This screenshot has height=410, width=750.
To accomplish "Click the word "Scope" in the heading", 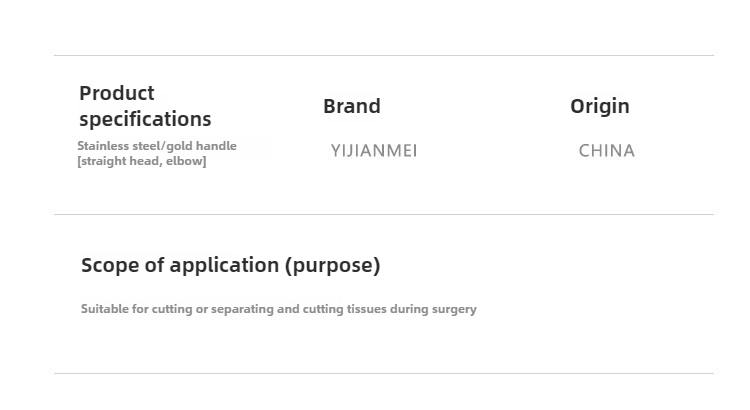I will (x=111, y=265).
